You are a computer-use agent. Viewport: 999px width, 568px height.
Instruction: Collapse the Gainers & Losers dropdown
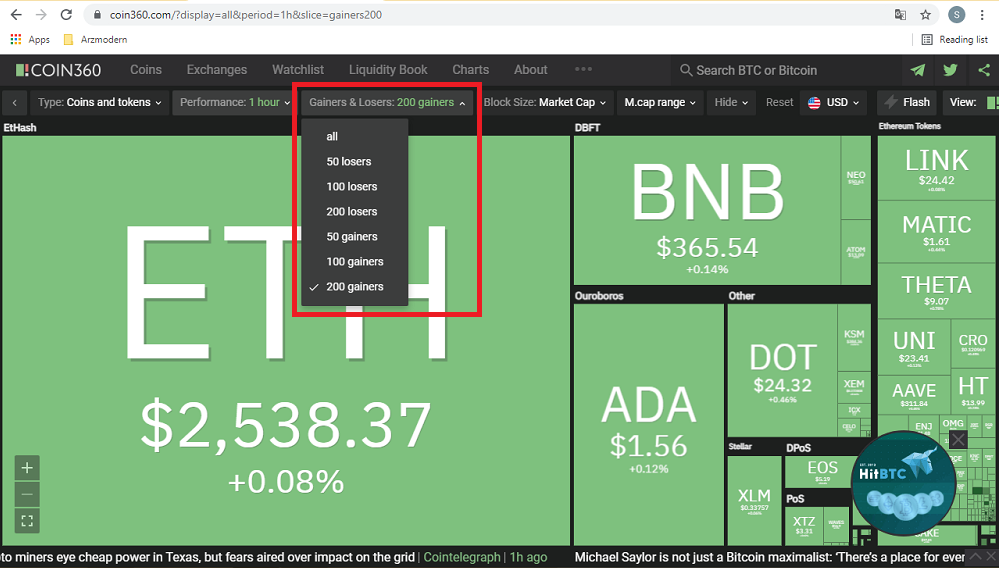tap(387, 103)
